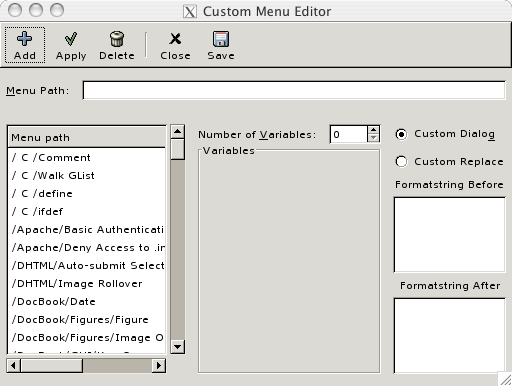This screenshot has height=386, width=512.
Task: Click the Add plus icon
Action: point(24,39)
